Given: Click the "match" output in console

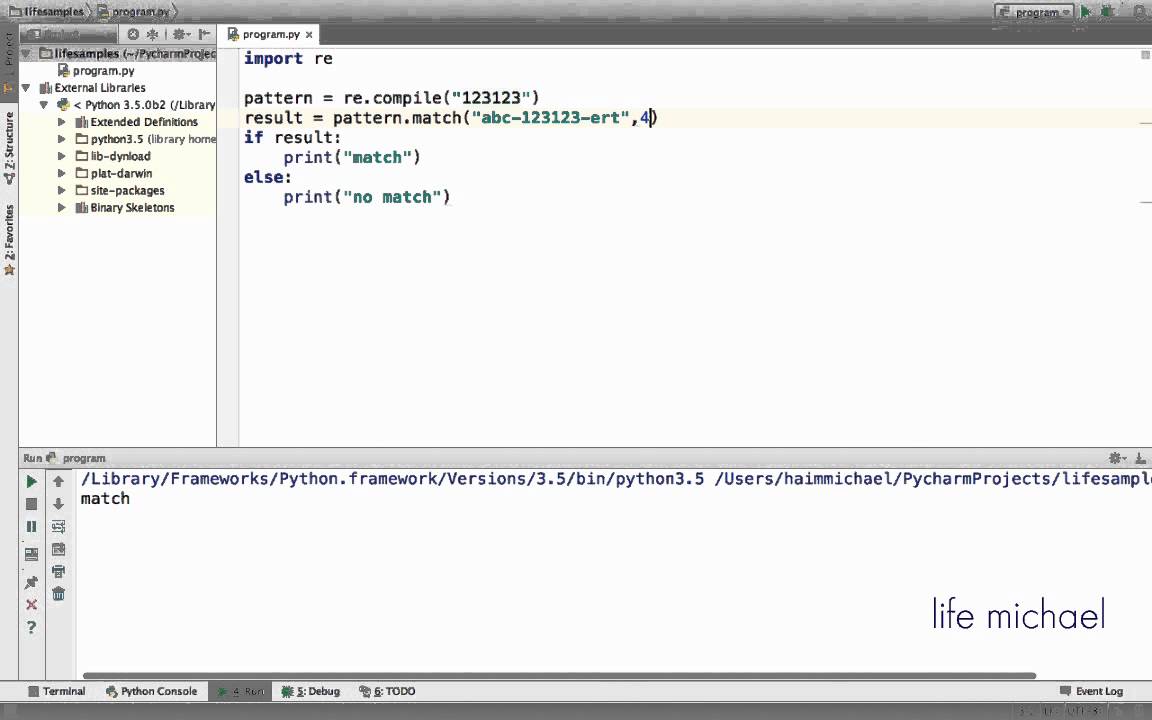Looking at the screenshot, I should (x=105, y=499).
